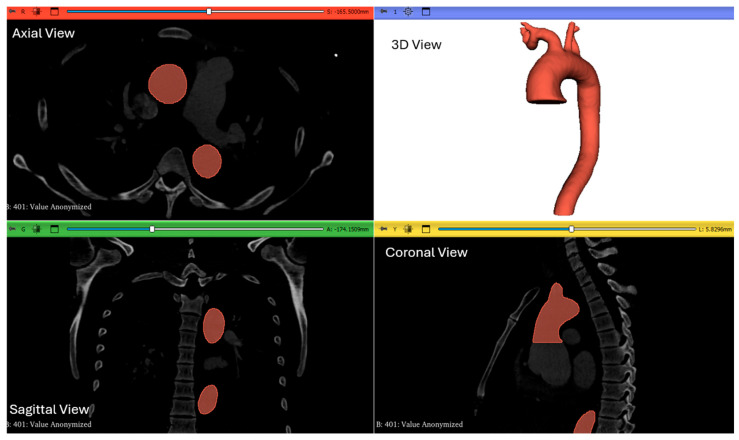Click the descending aorta segment in axial view
739x440 pixels.
point(207,161)
